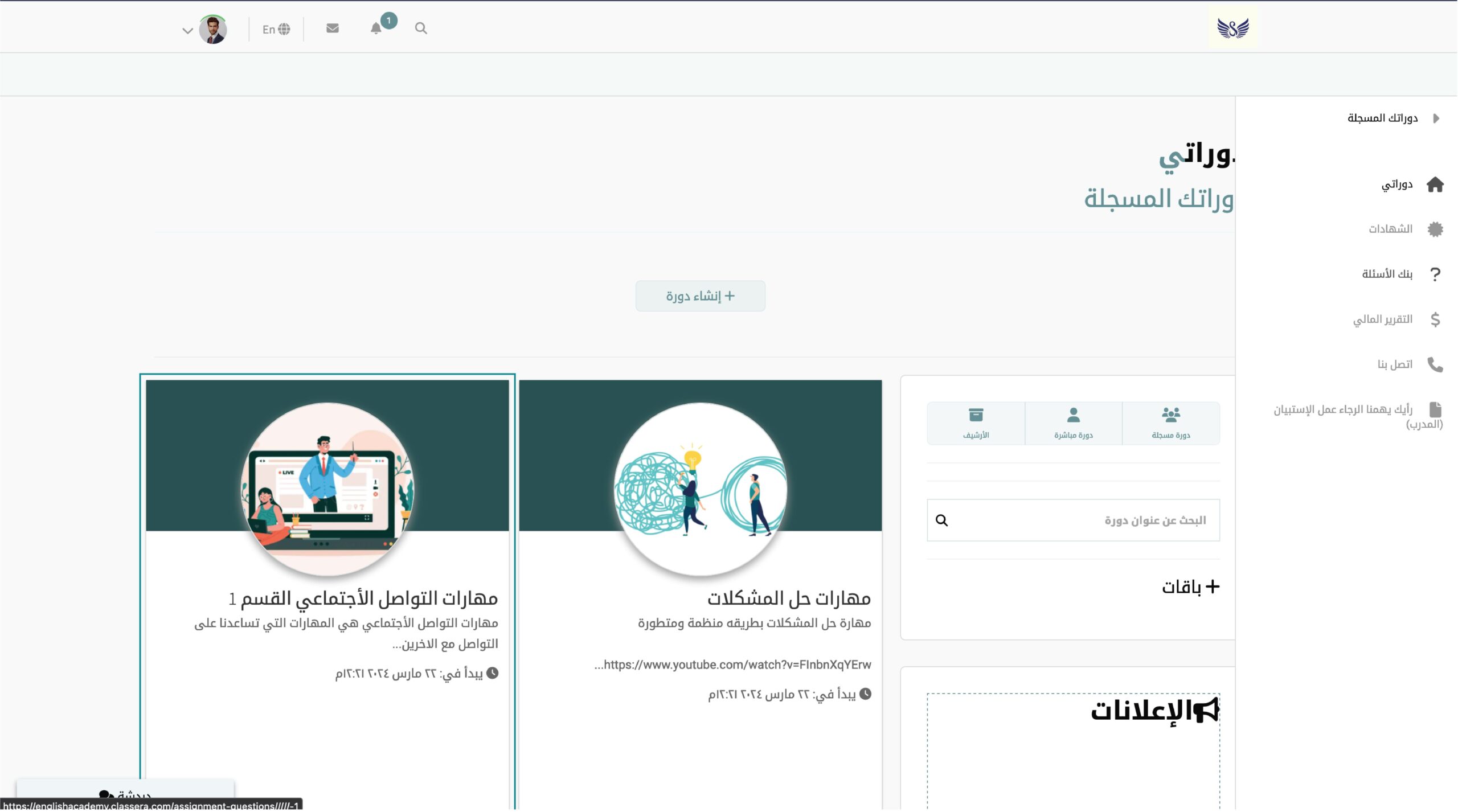Image resolution: width=1458 pixels, height=812 pixels.
Task: Open the messages envelope icon
Action: (333, 28)
